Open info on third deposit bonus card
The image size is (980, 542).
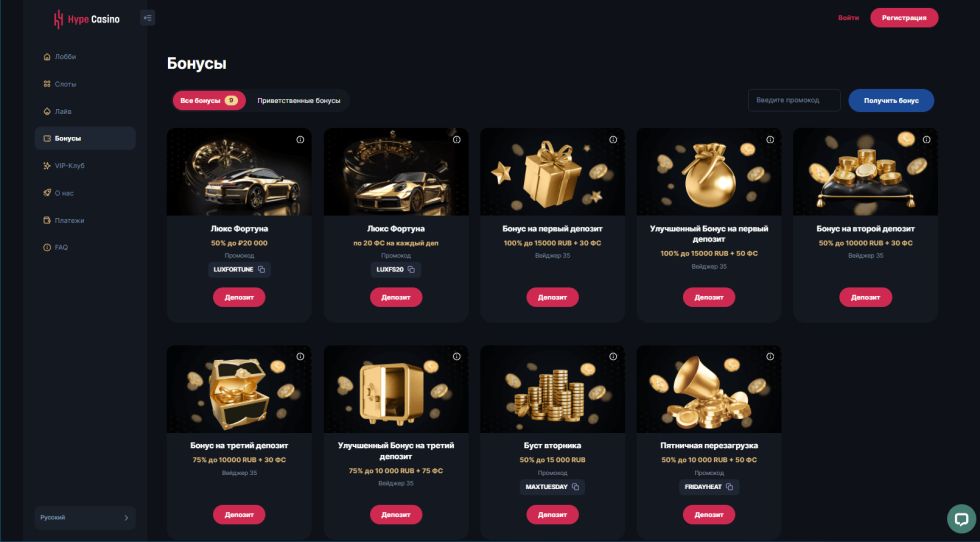pyautogui.click(x=300, y=356)
